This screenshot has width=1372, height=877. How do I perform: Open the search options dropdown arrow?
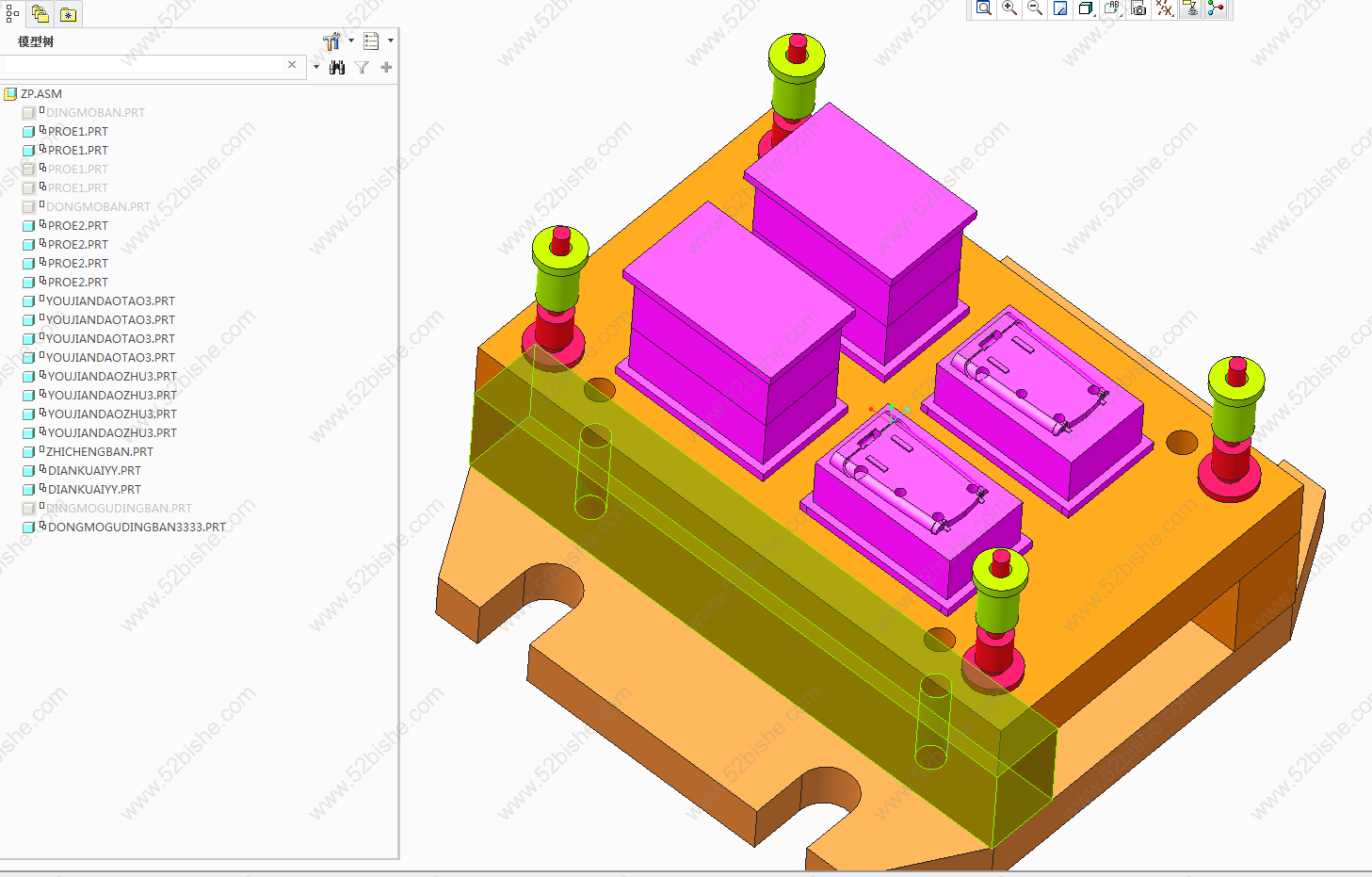click(x=315, y=67)
